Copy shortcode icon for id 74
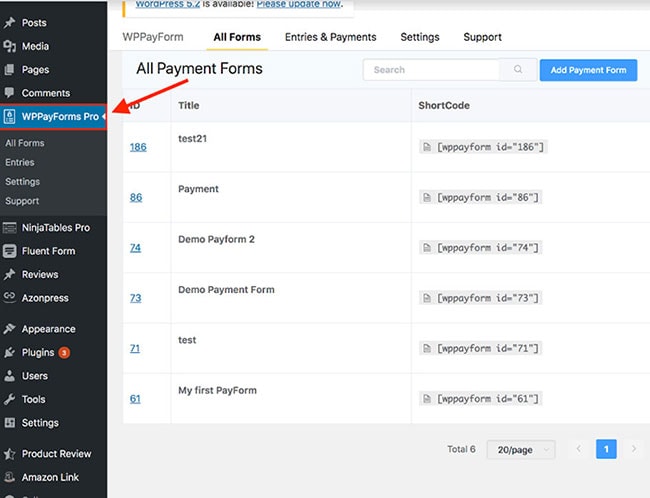The image size is (650, 498). point(427,248)
